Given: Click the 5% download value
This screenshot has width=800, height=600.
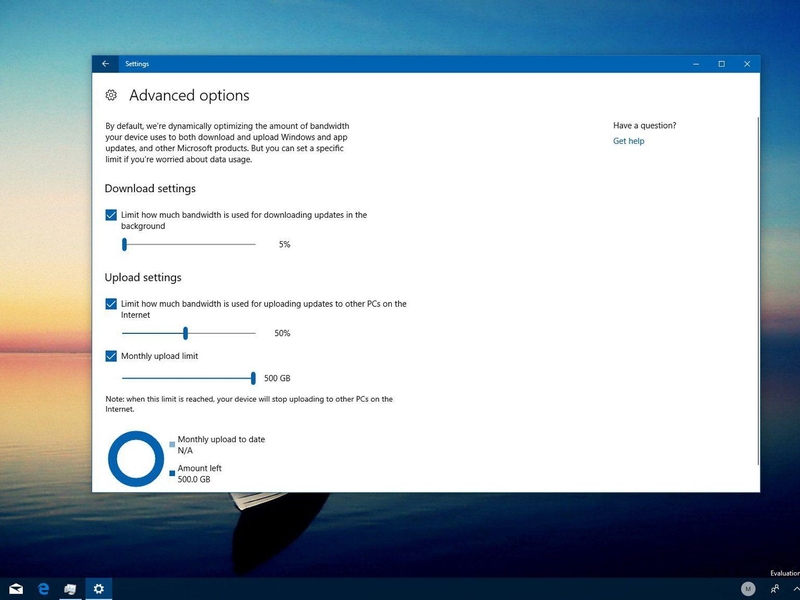Looking at the screenshot, I should point(284,244).
